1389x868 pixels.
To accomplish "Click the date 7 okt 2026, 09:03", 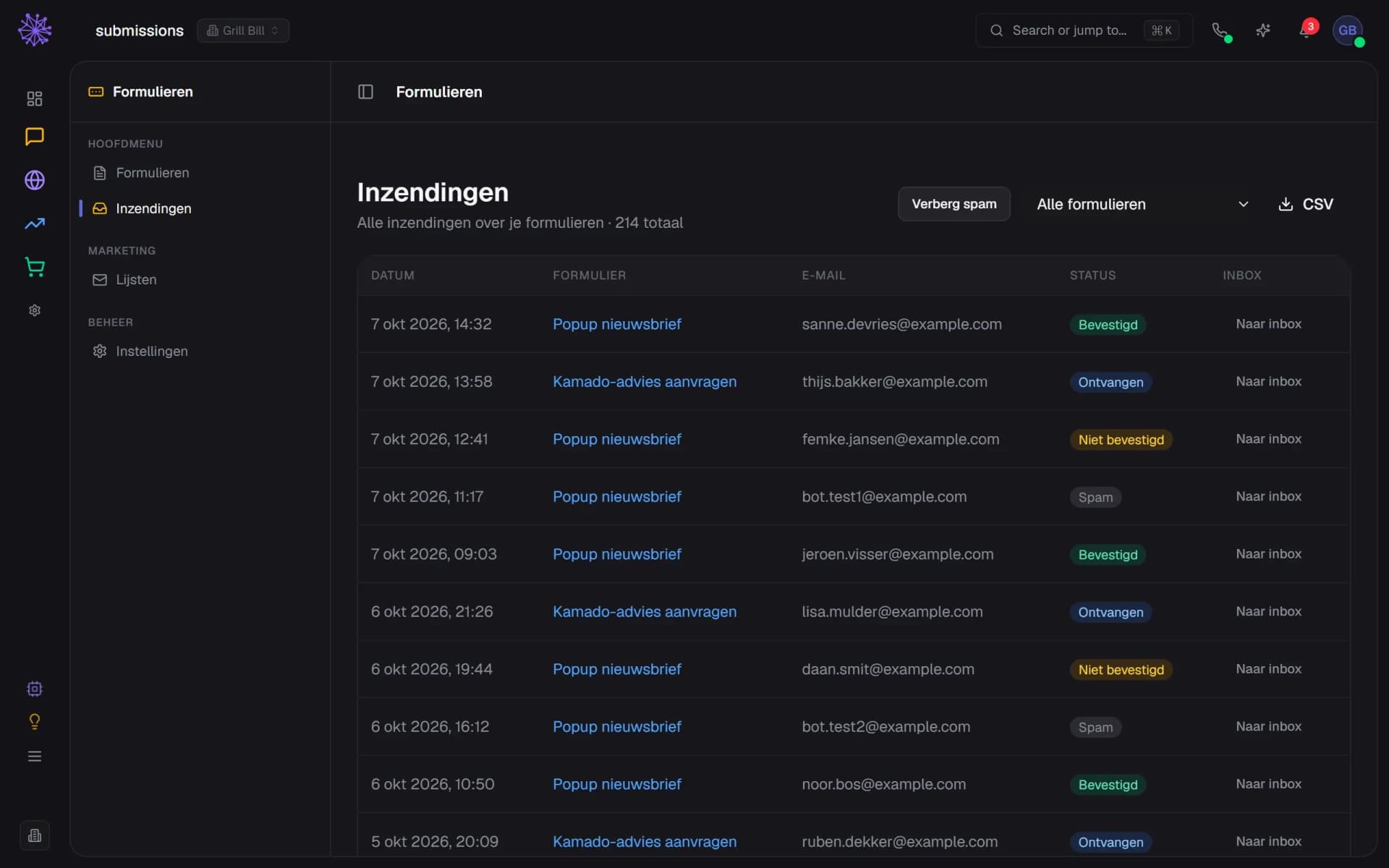I will (x=434, y=554).
